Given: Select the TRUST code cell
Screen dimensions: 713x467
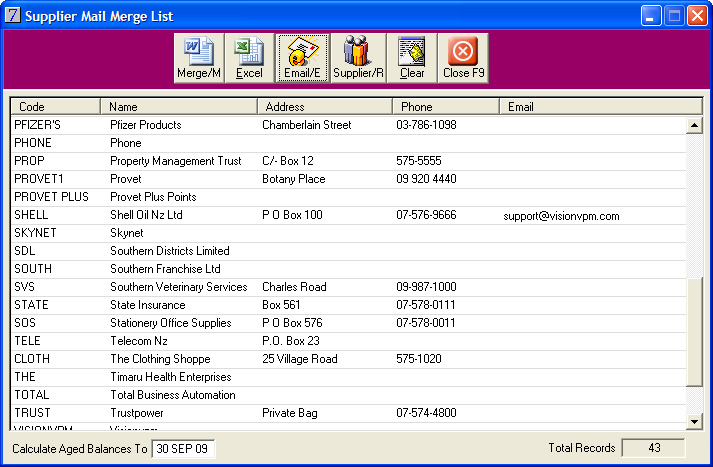Looking at the screenshot, I should tap(32, 413).
